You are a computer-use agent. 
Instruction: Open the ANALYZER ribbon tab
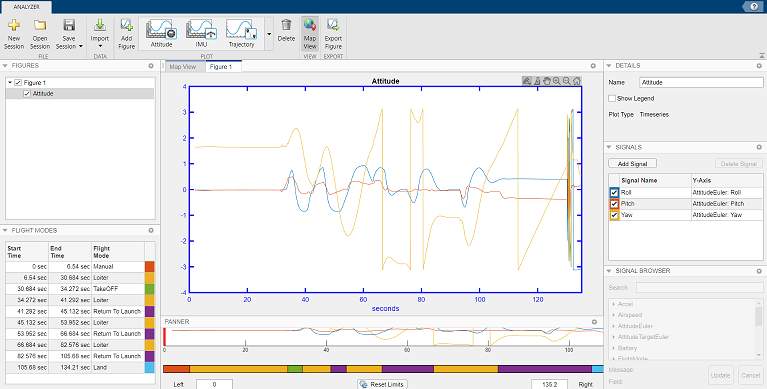pos(26,7)
